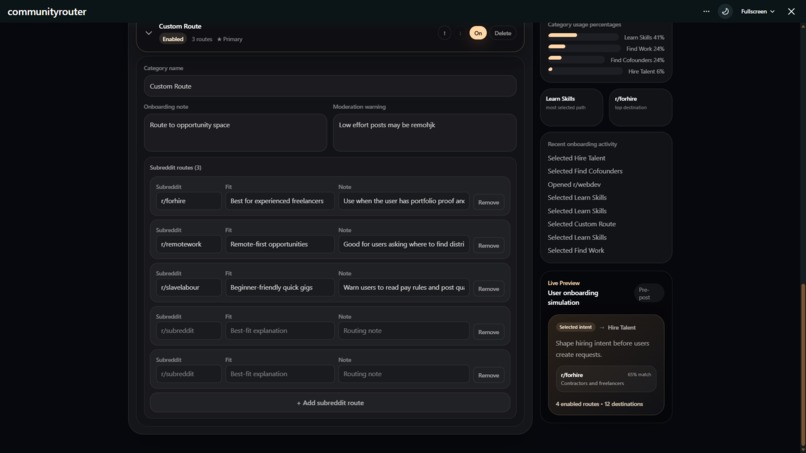Click 'Selected Find Cofounders' activity entry
Image resolution: width=806 pixels, height=453 pixels.
(585, 171)
